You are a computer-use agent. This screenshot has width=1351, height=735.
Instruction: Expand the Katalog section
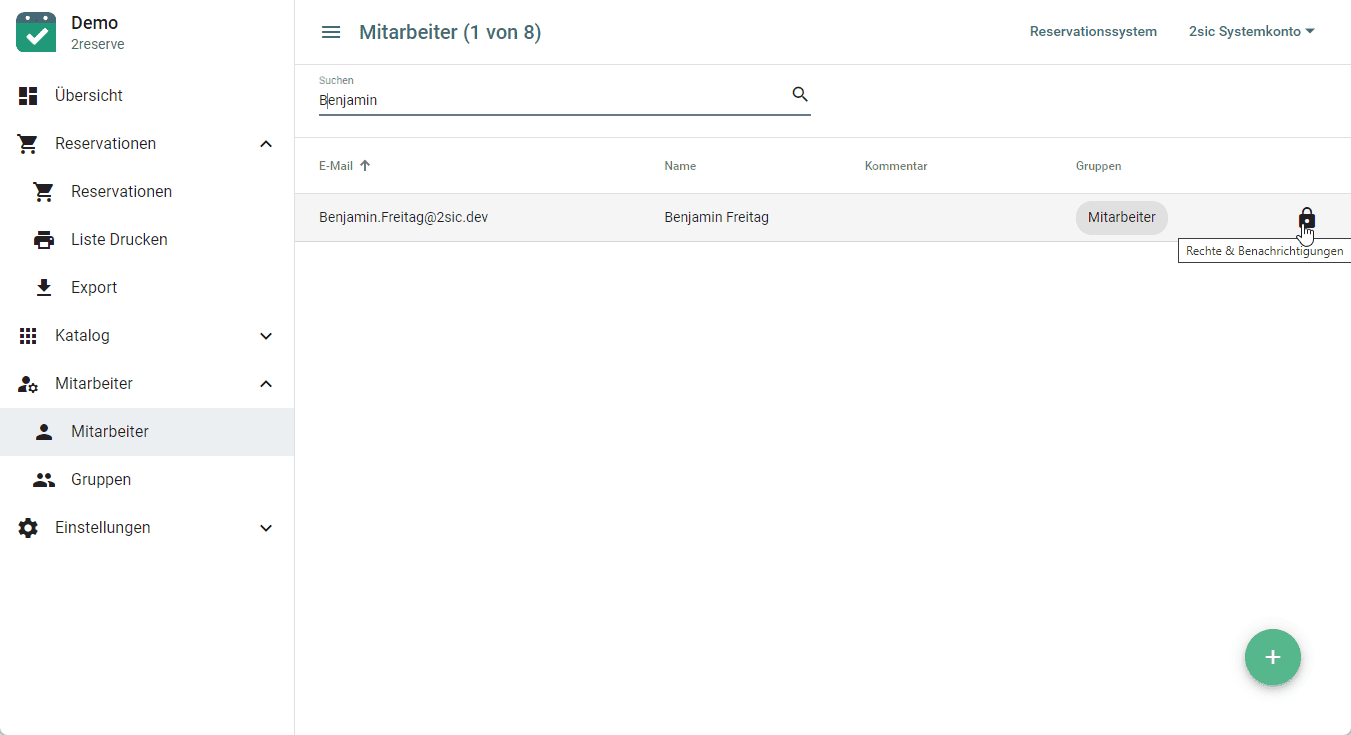pos(266,336)
